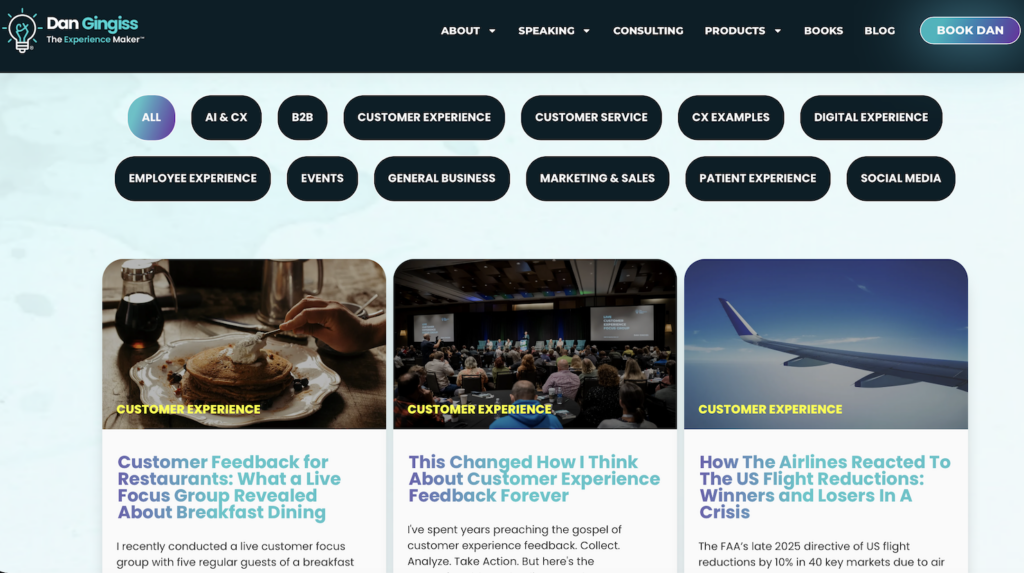This screenshot has width=1024, height=573.
Task: Filter posts by B2B
Action: [x=302, y=118]
